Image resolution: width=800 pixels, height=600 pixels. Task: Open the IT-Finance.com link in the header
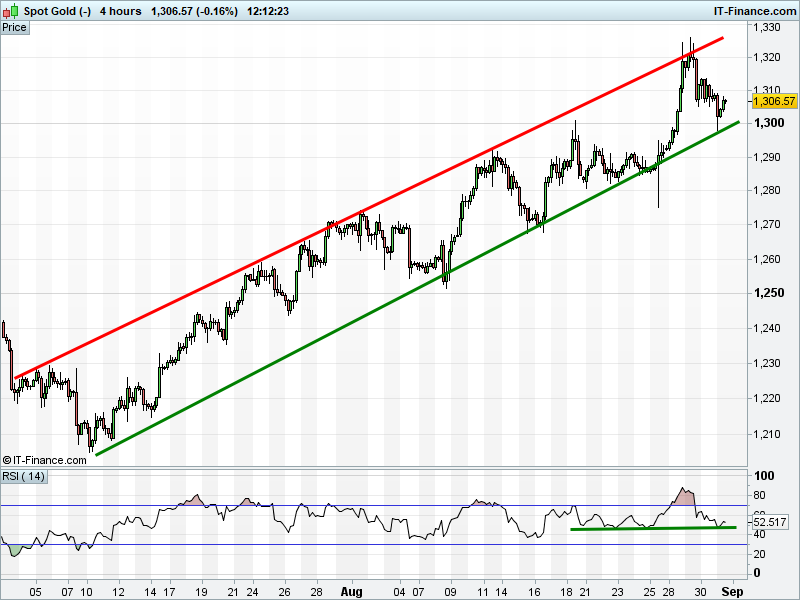(x=755, y=11)
